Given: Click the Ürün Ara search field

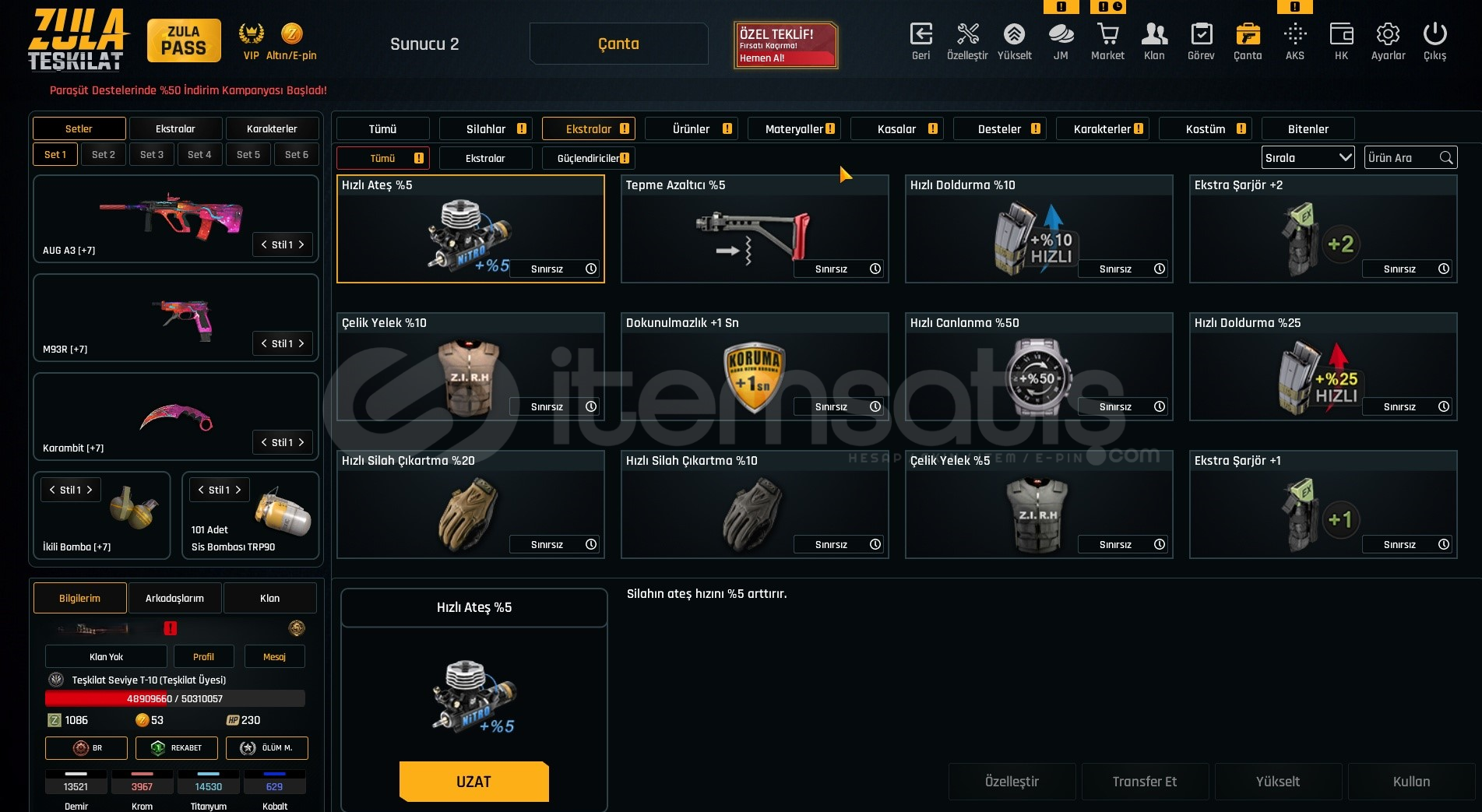Looking at the screenshot, I should tap(1402, 158).
